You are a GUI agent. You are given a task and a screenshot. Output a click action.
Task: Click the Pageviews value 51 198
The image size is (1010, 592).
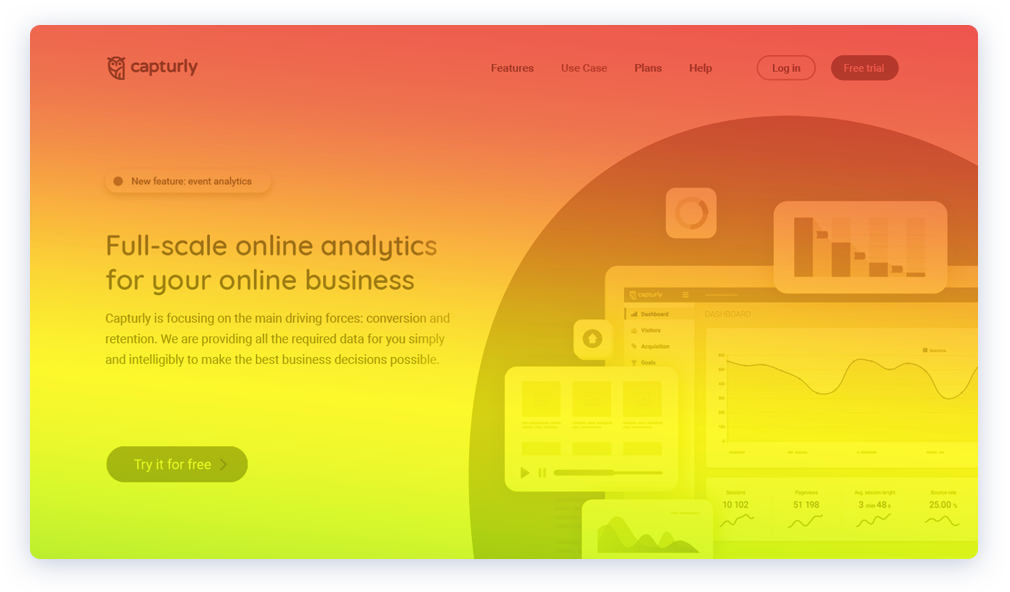[x=806, y=505]
